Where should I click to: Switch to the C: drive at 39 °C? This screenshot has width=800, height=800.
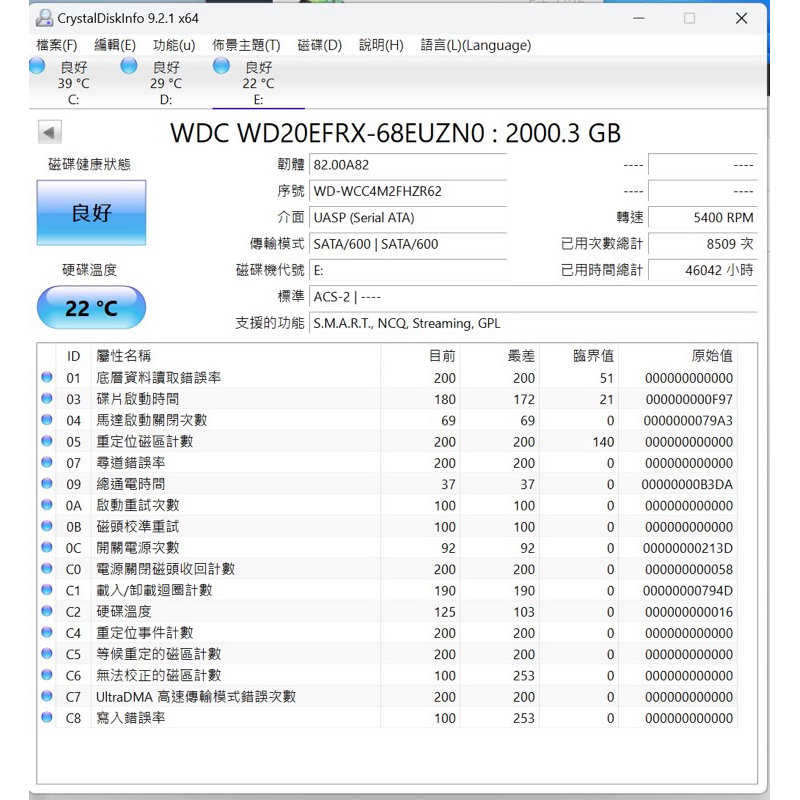[x=73, y=83]
